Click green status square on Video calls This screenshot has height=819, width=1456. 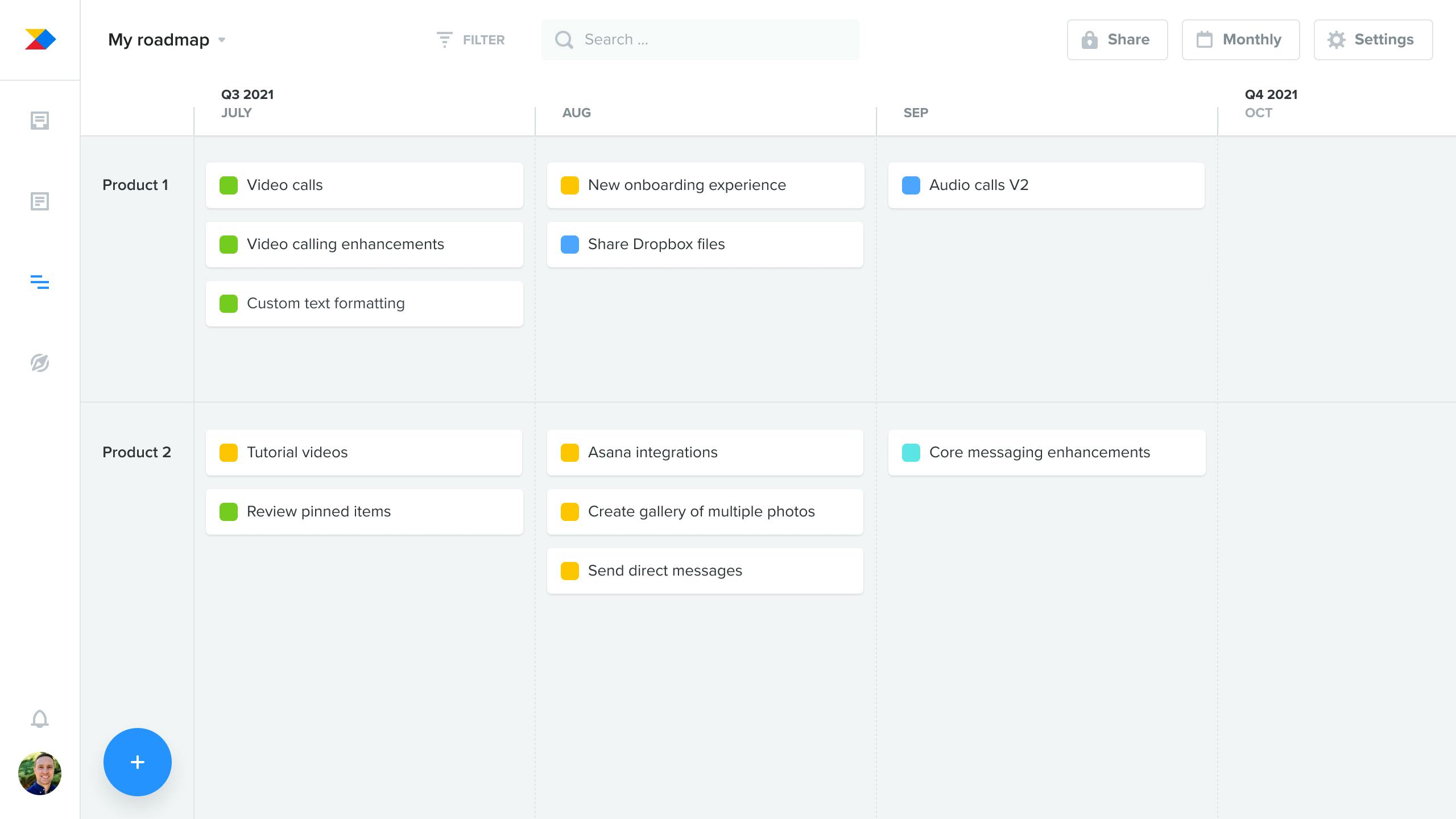pos(229,185)
